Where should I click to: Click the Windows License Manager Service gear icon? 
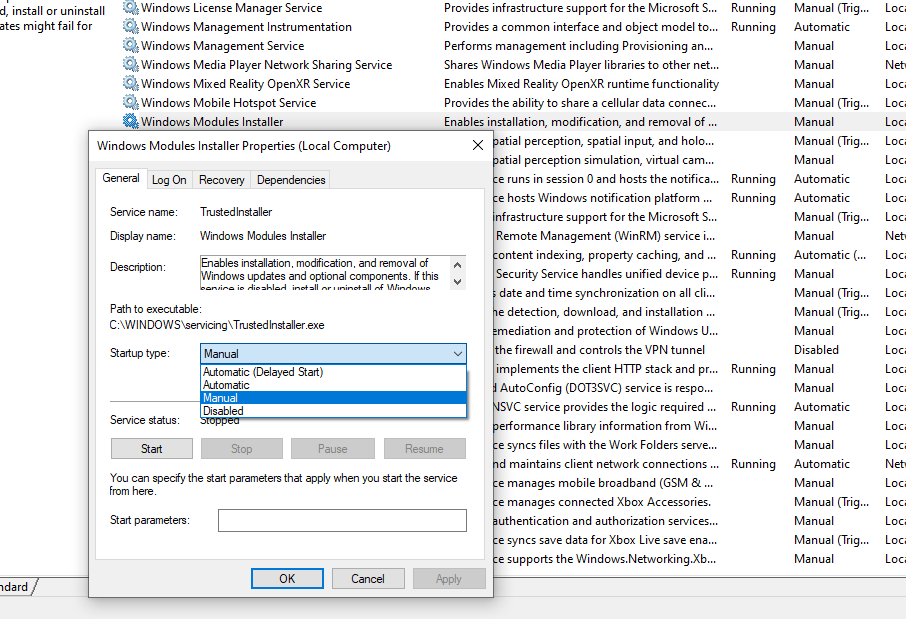click(131, 8)
